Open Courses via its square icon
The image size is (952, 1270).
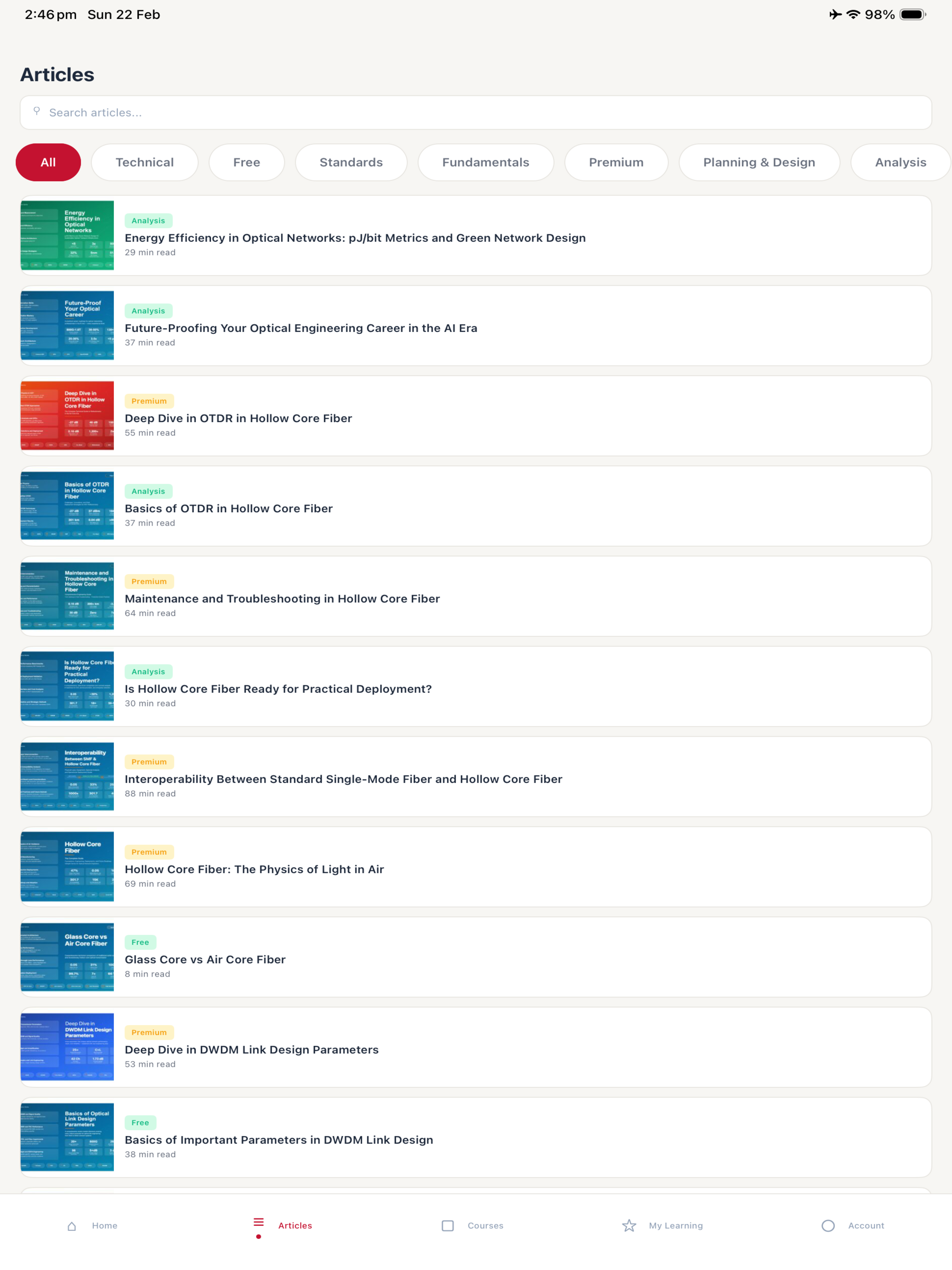coord(448,1226)
